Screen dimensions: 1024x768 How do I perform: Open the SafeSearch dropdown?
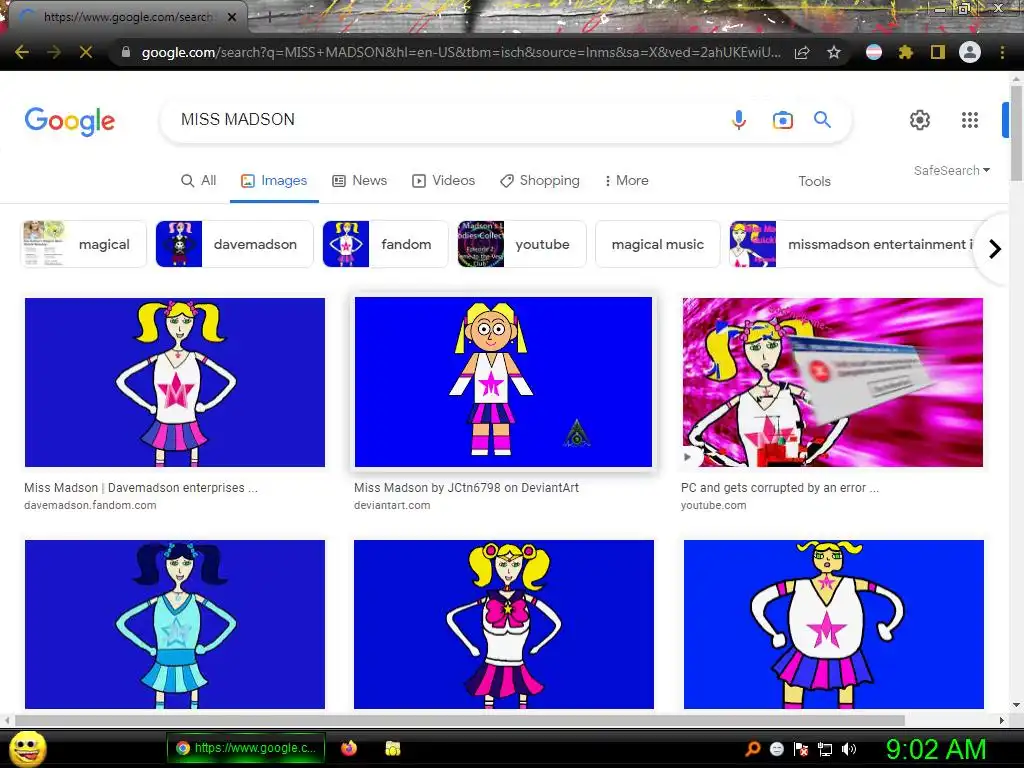pyautogui.click(x=952, y=170)
